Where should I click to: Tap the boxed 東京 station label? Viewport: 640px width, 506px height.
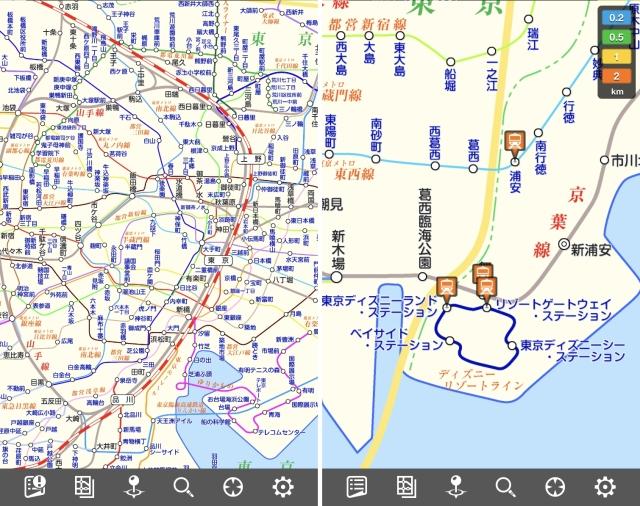[218, 260]
